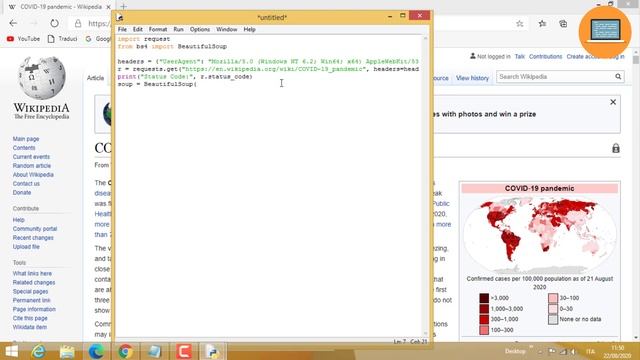Switch to Microsoft Edge in taskbar

[x=96, y=351]
